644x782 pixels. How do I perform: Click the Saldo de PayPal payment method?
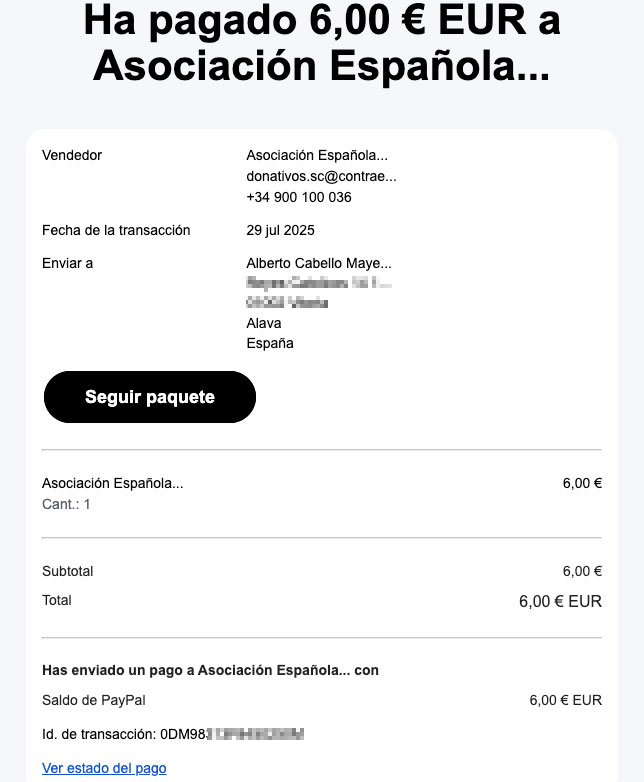[94, 700]
